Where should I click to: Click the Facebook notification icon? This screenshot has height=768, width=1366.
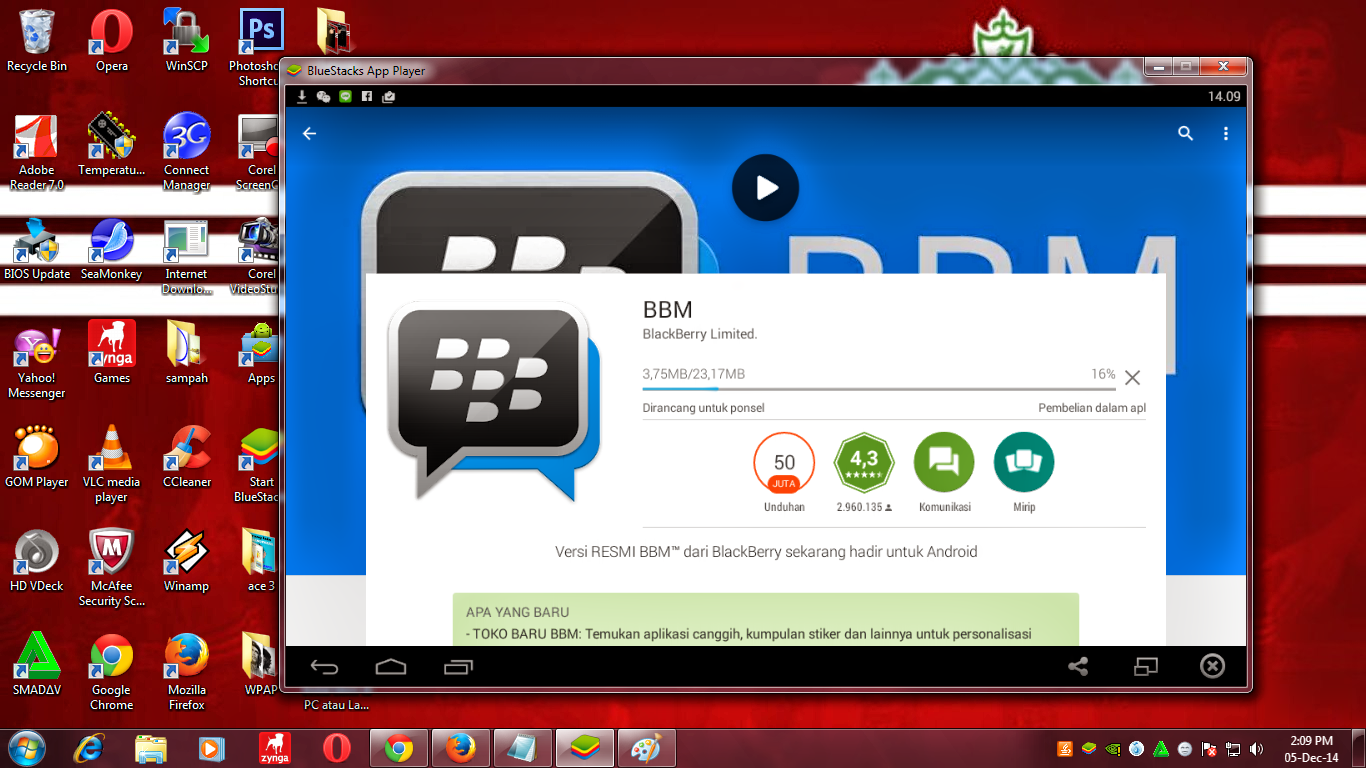pyautogui.click(x=367, y=97)
